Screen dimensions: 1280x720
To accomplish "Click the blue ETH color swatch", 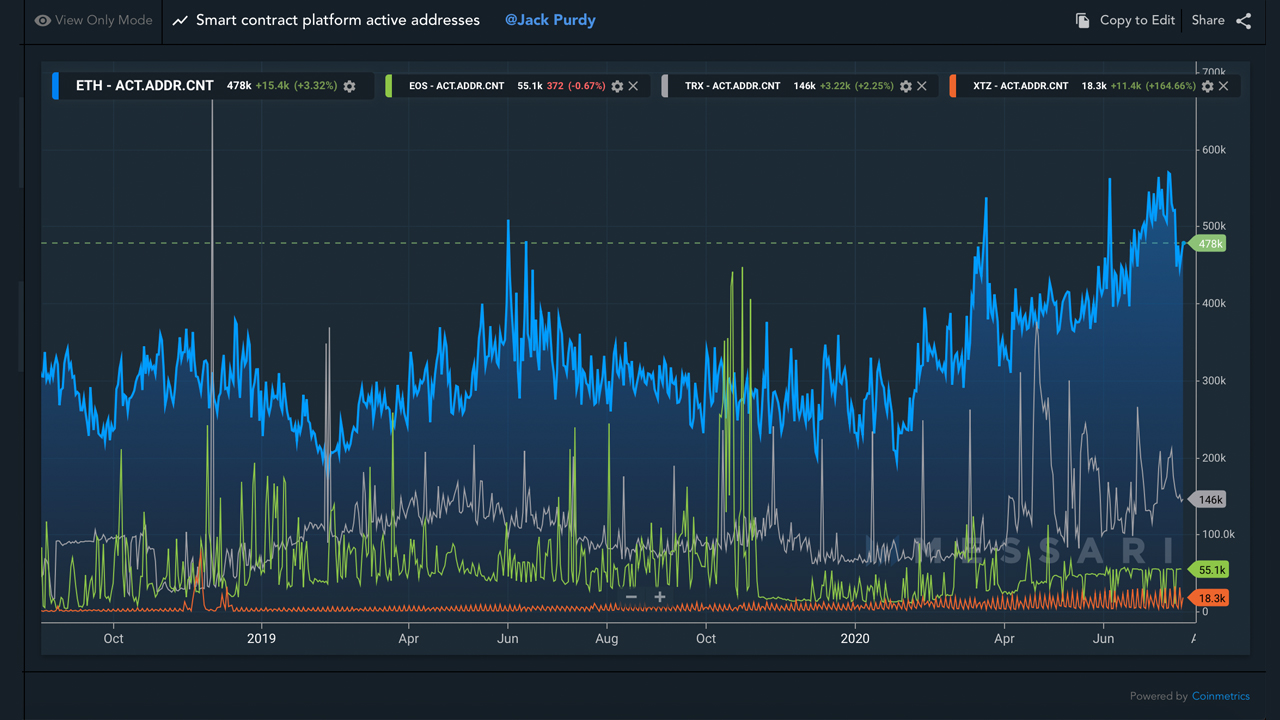I will tap(54, 86).
